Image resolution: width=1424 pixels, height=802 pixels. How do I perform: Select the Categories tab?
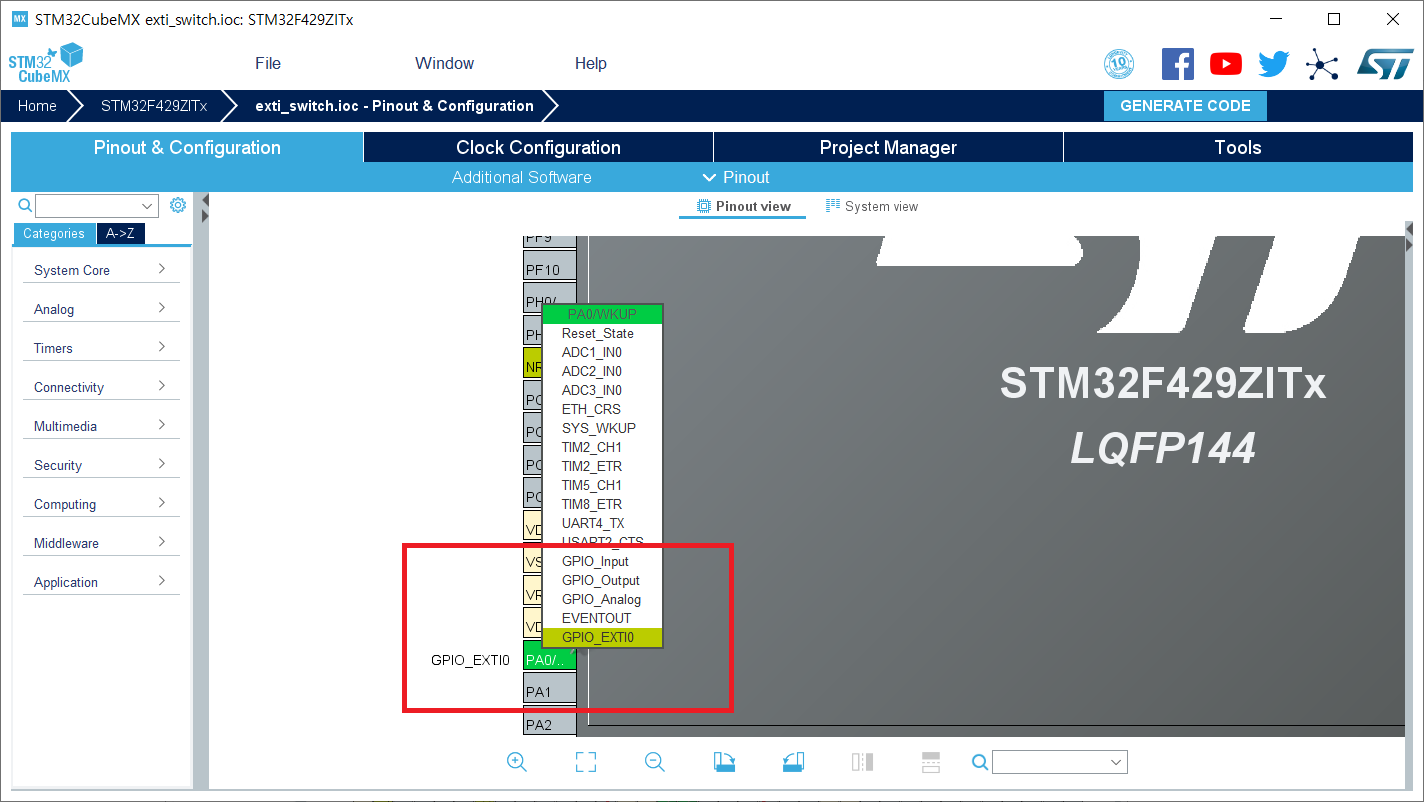click(x=54, y=233)
